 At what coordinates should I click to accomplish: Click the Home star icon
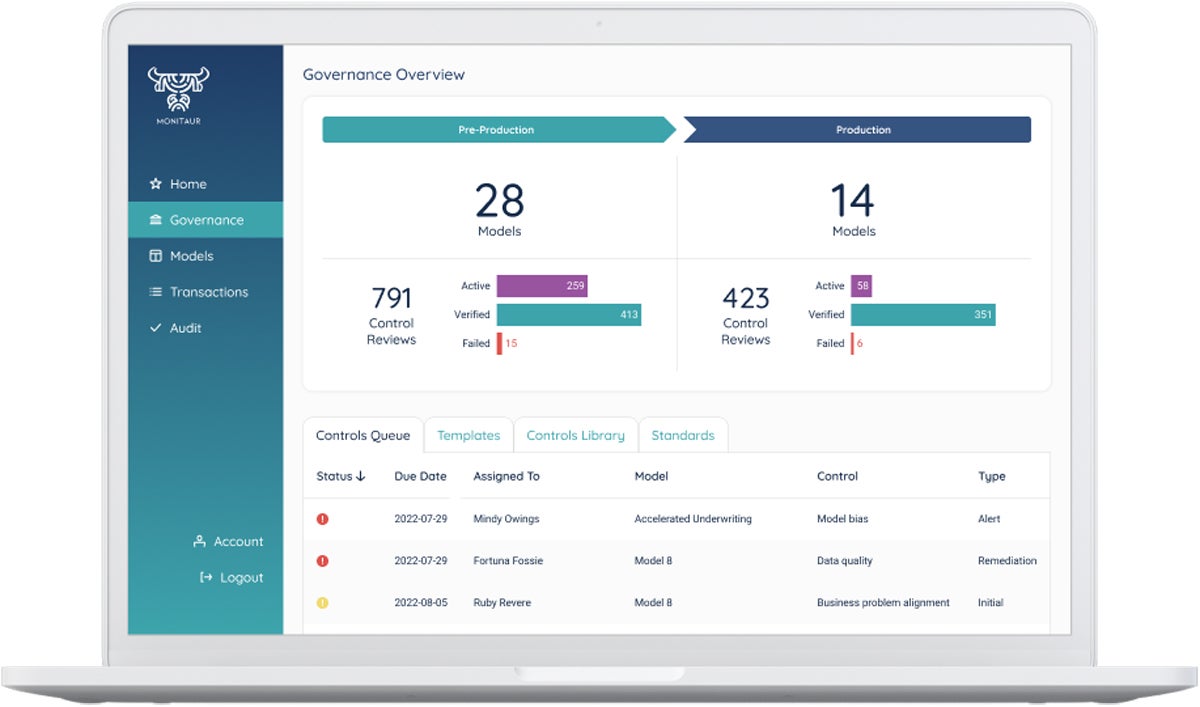[x=155, y=184]
